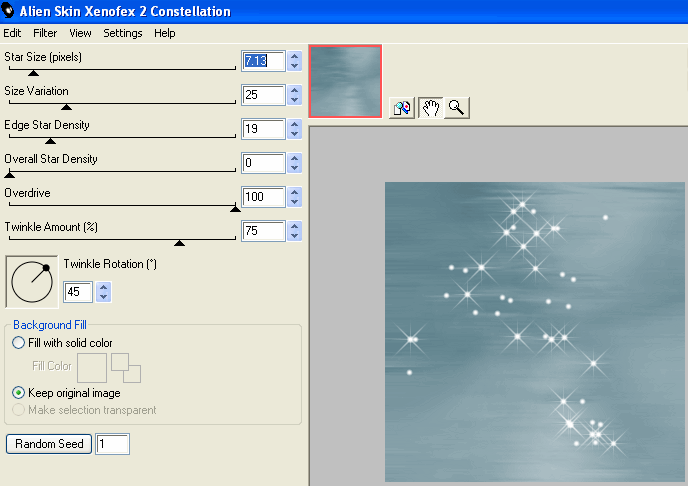The height and width of the screenshot is (486, 688).
Task: Click the Size Variation spinner arrows
Action: point(294,95)
